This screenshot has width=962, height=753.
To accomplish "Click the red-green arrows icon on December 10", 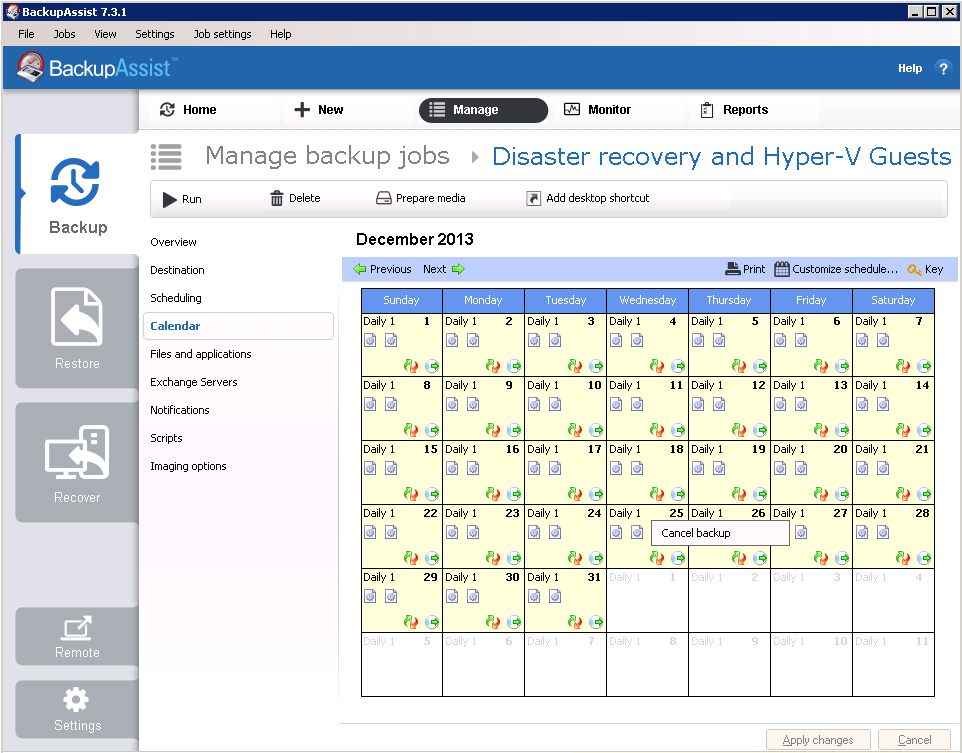I will (x=575, y=430).
